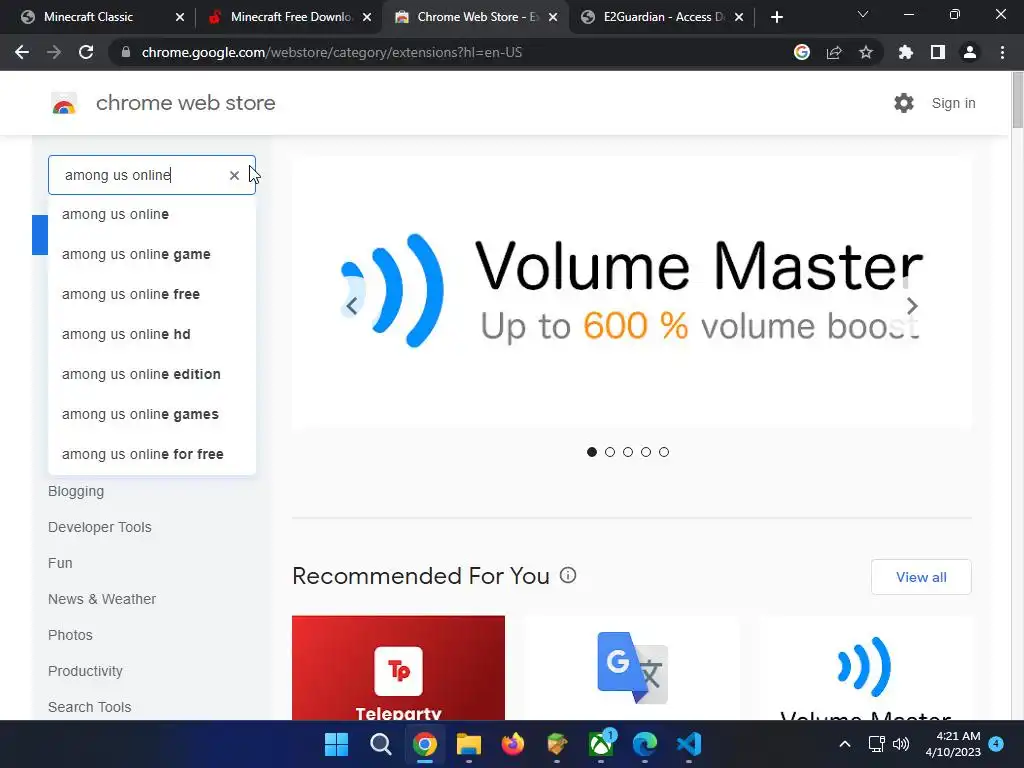Open a new browser tab
Image resolution: width=1024 pixels, height=768 pixels.
point(776,17)
